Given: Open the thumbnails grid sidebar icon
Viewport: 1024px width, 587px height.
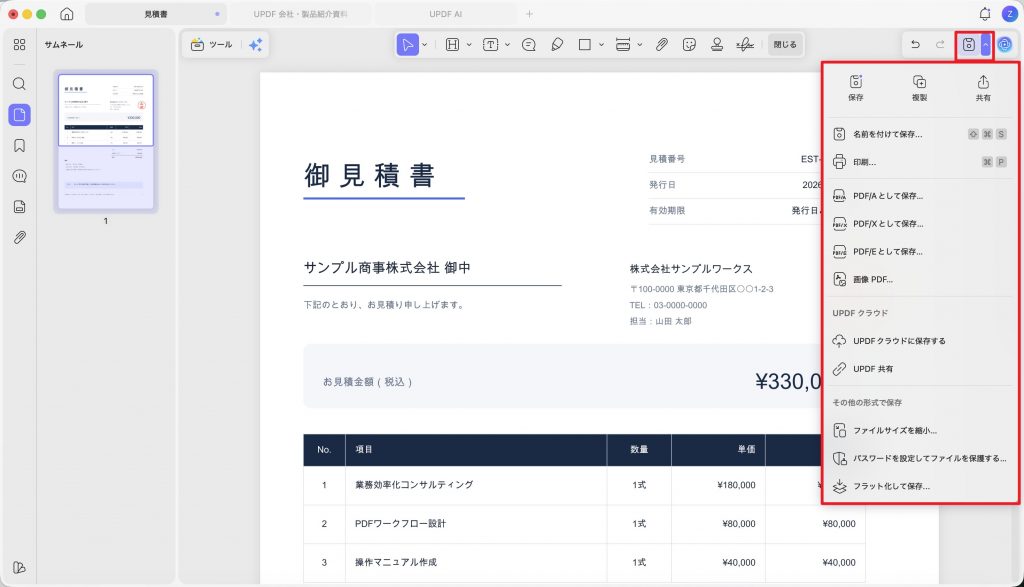Looking at the screenshot, I should (20, 44).
